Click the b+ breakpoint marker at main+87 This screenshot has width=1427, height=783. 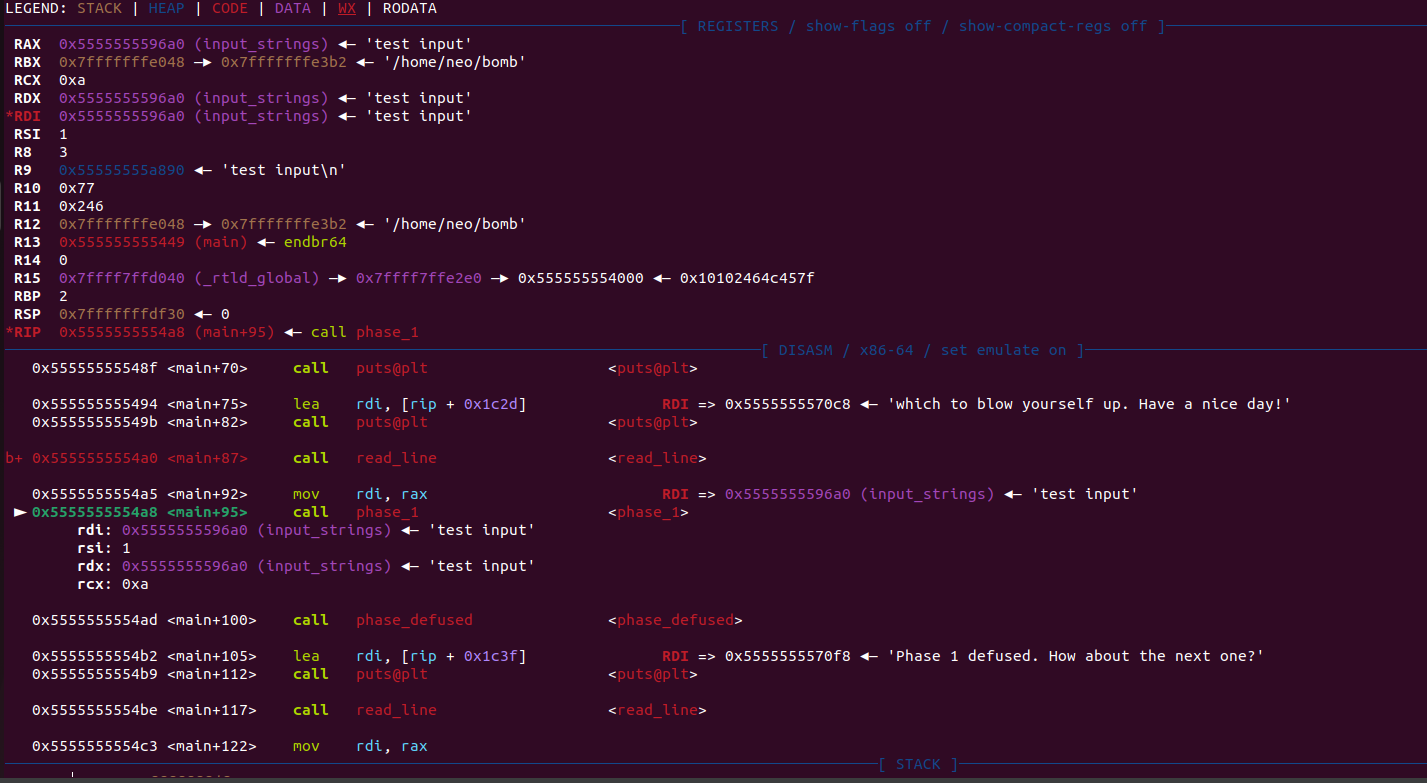[x=14, y=458]
